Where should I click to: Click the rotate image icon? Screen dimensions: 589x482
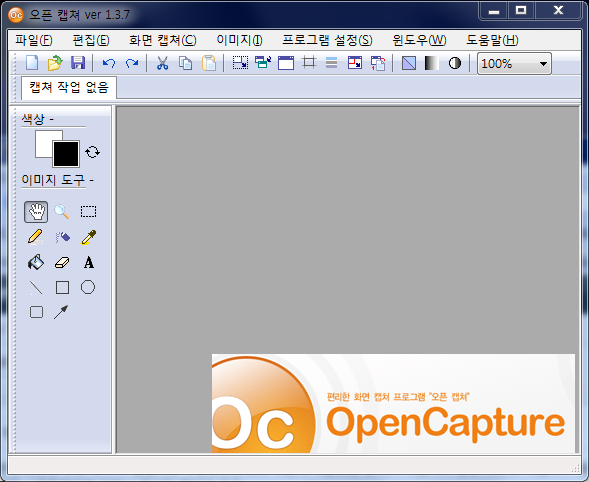[x=378, y=63]
